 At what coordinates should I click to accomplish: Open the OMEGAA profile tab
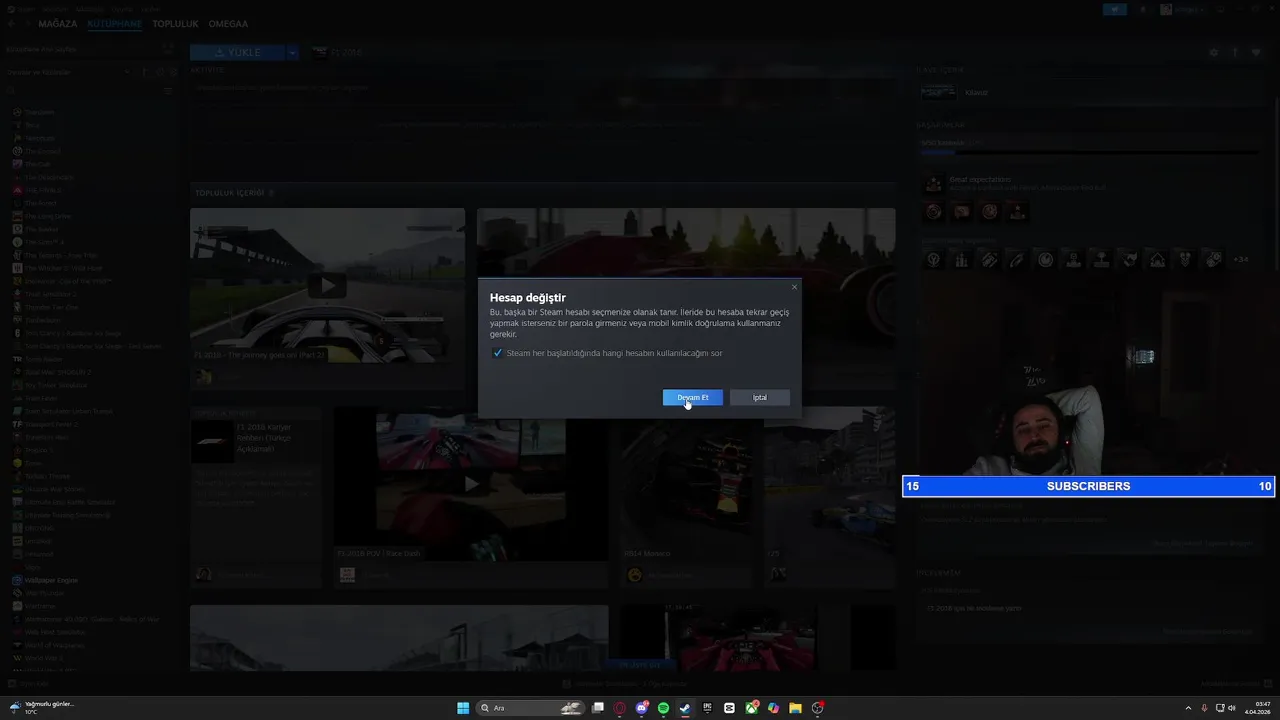[x=228, y=23]
